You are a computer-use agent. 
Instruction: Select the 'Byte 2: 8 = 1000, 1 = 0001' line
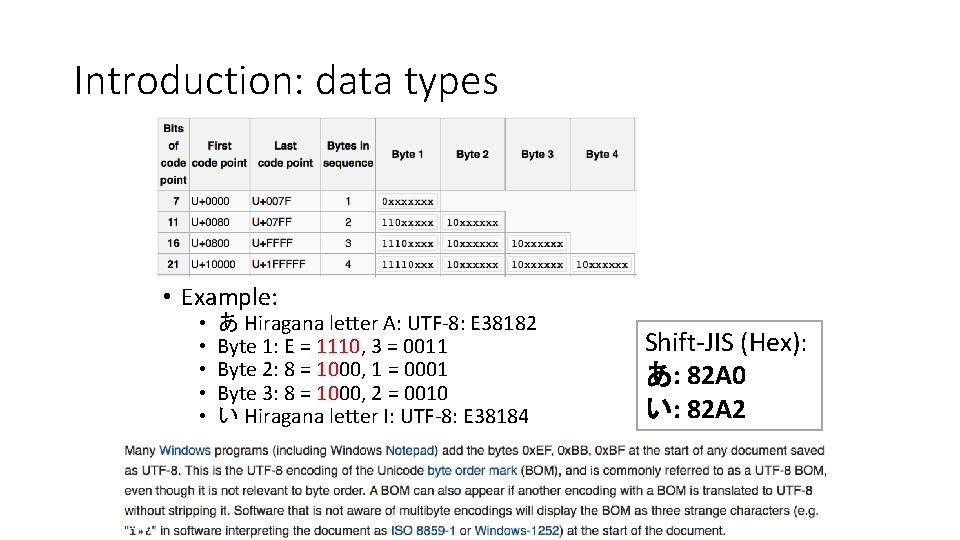[332, 370]
